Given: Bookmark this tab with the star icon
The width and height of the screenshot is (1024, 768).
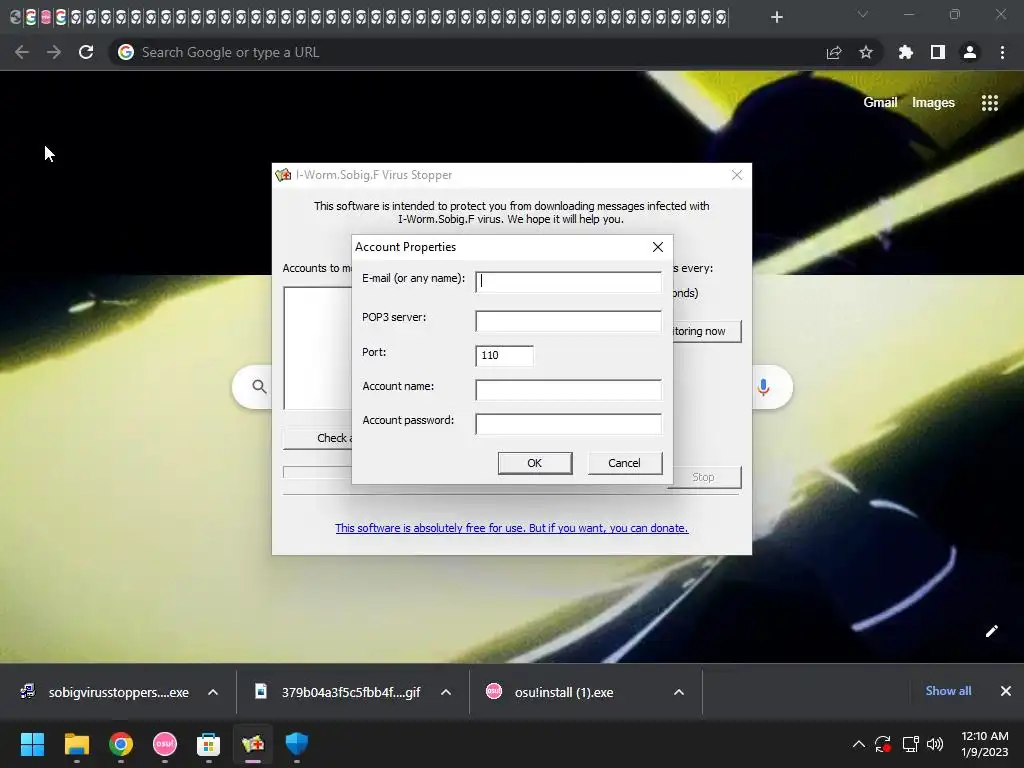Looking at the screenshot, I should click(x=866, y=52).
